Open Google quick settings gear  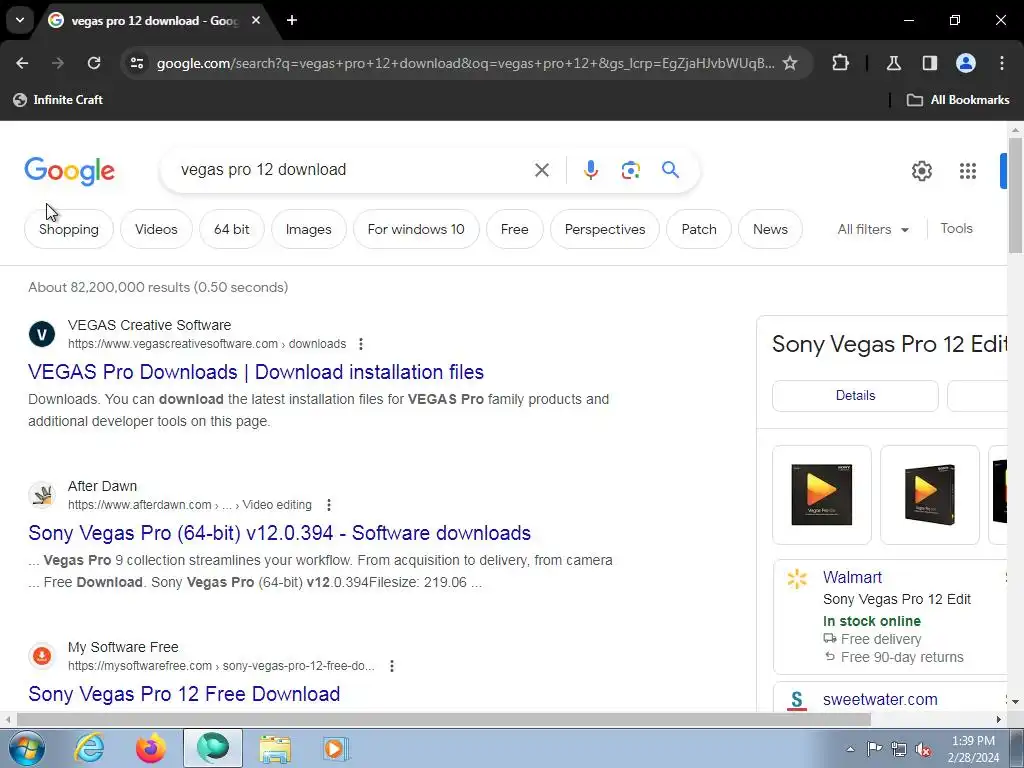click(x=921, y=171)
